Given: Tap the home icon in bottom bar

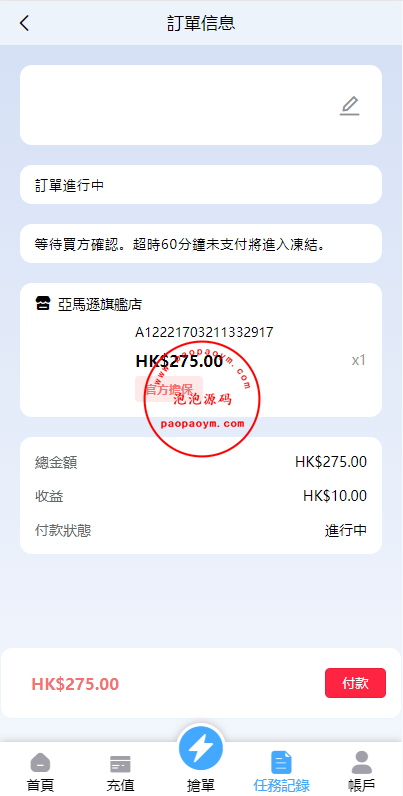Looking at the screenshot, I should tap(40, 763).
